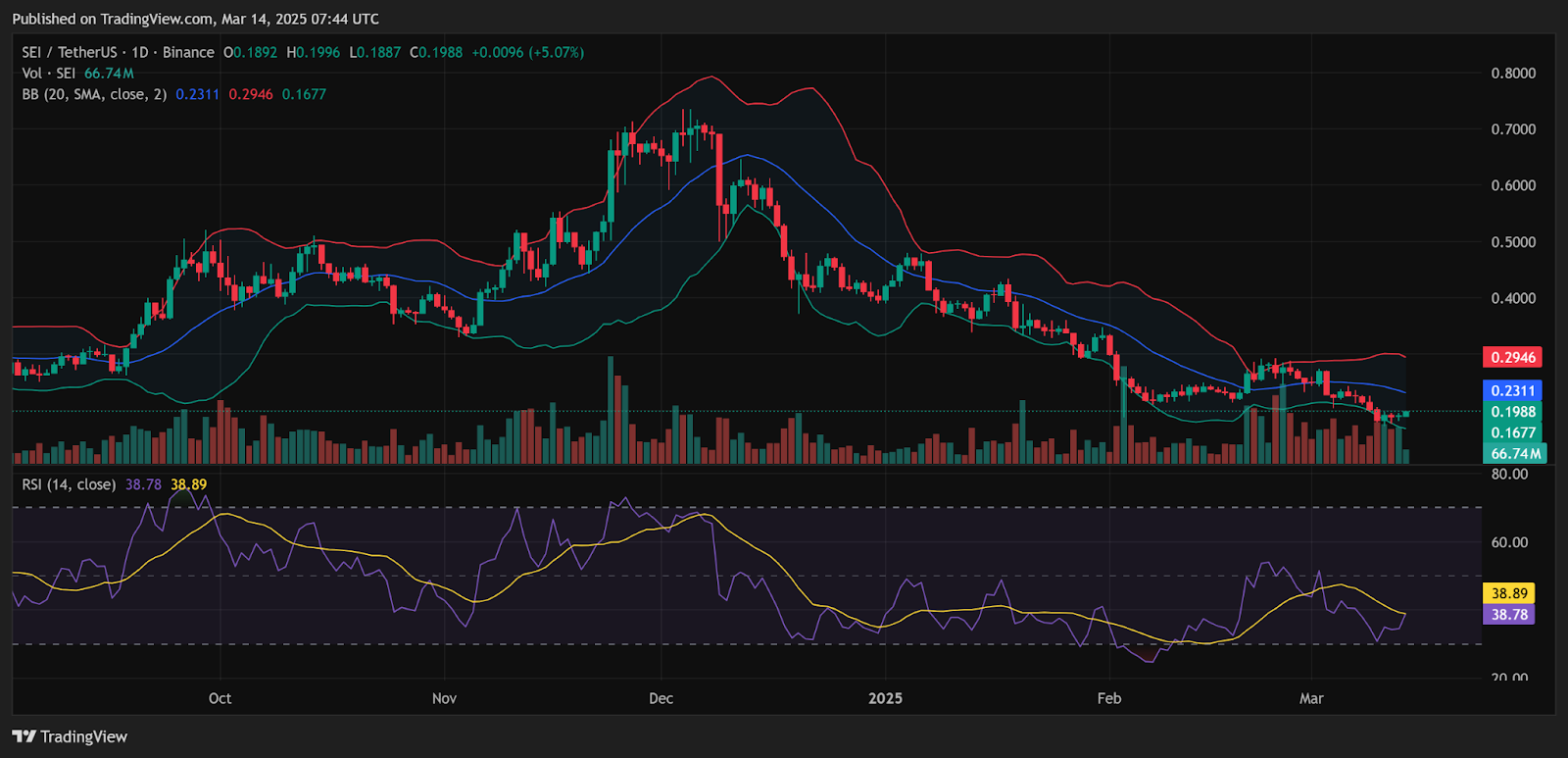
Task: Click the published on TradingView.com header text
Action: (195, 19)
